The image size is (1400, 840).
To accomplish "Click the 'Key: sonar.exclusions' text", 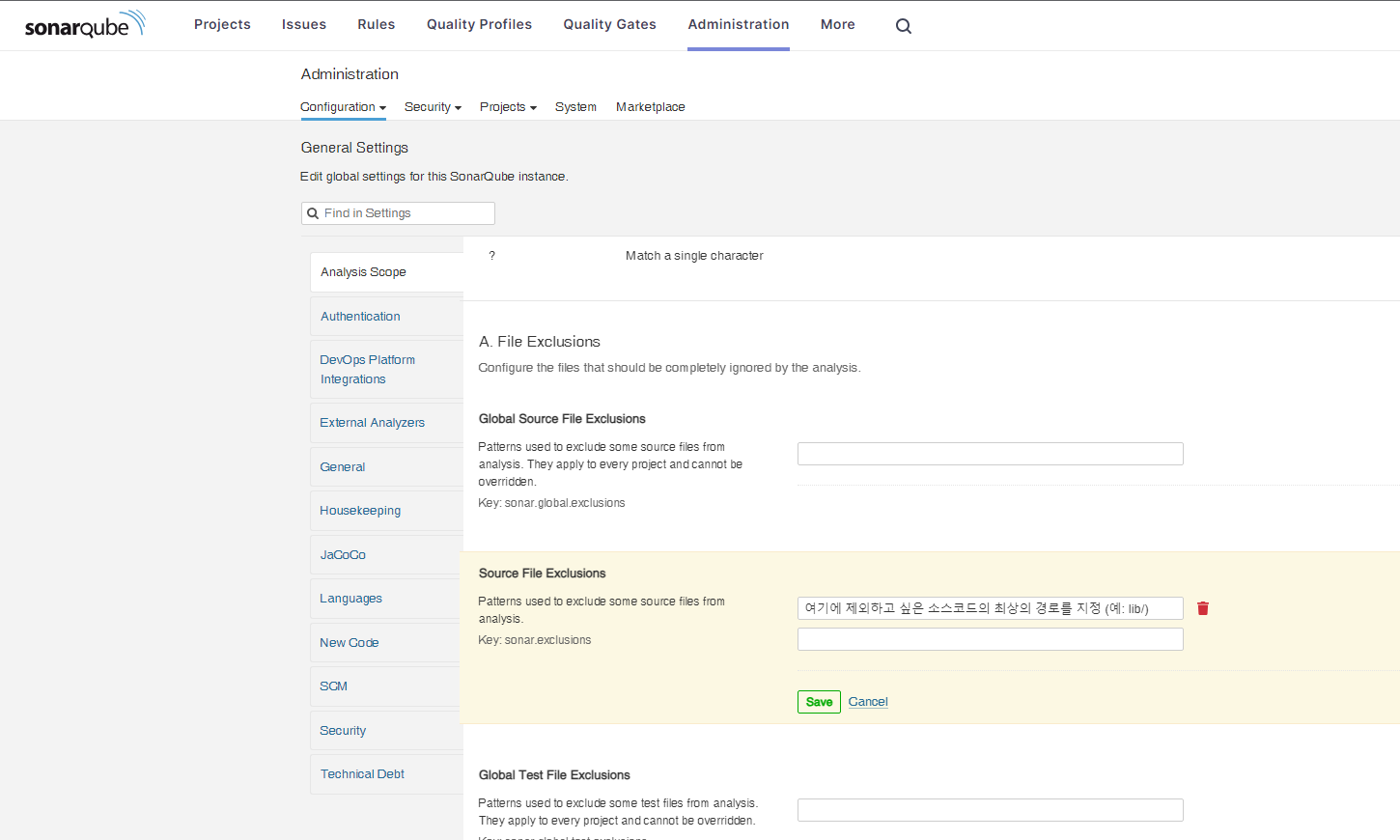I will click(x=535, y=640).
